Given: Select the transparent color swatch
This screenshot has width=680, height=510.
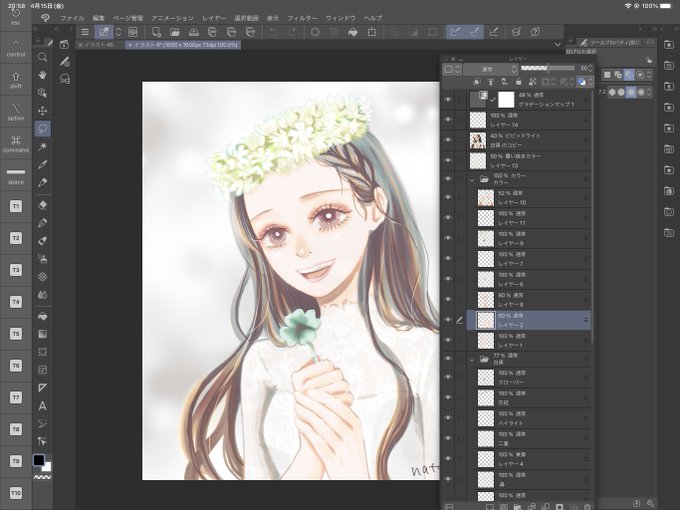Looking at the screenshot, I should pos(42,477).
